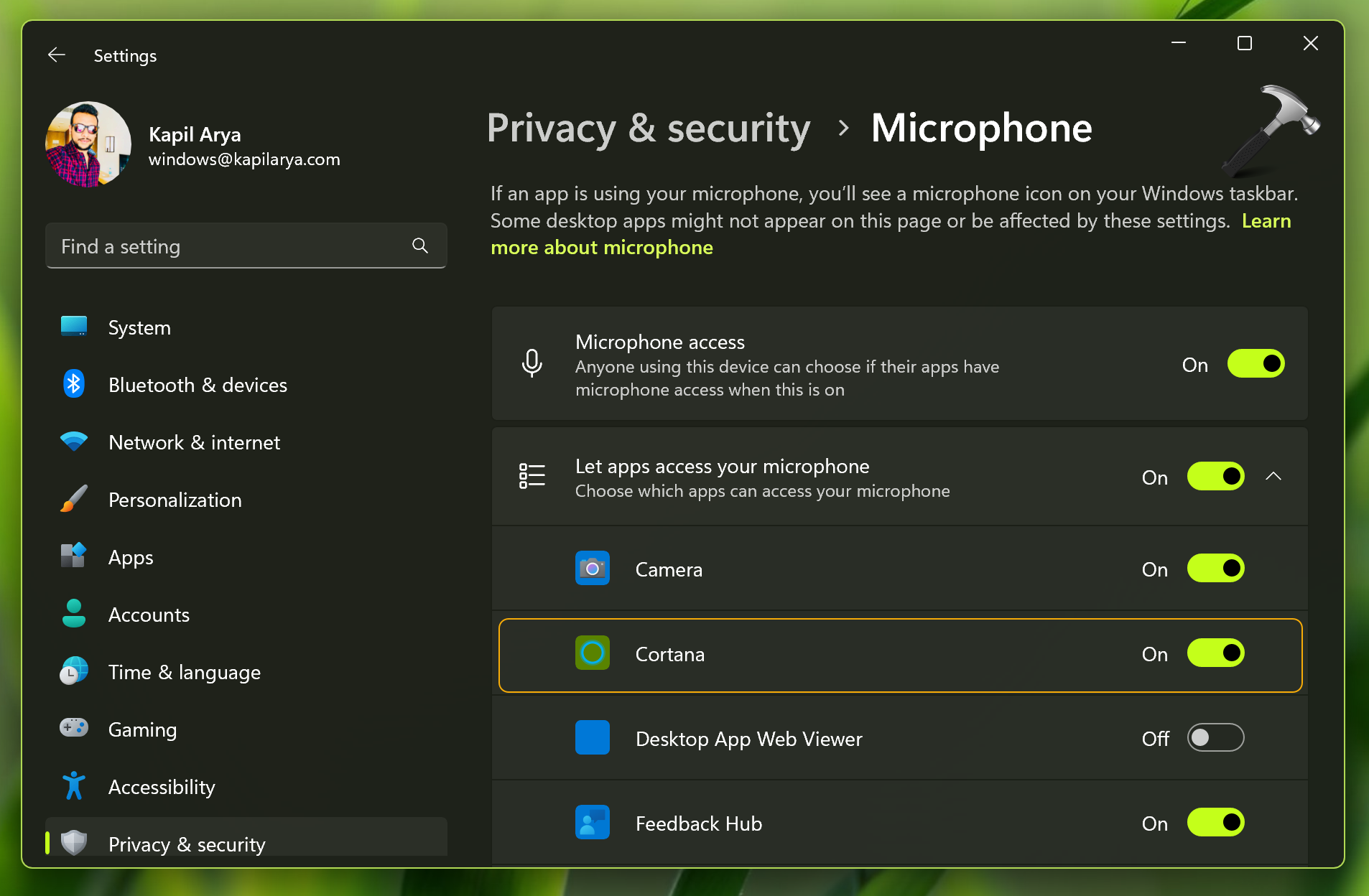The image size is (1369, 896).
Task: Collapse the Let apps access microphone list
Action: [x=1273, y=477]
